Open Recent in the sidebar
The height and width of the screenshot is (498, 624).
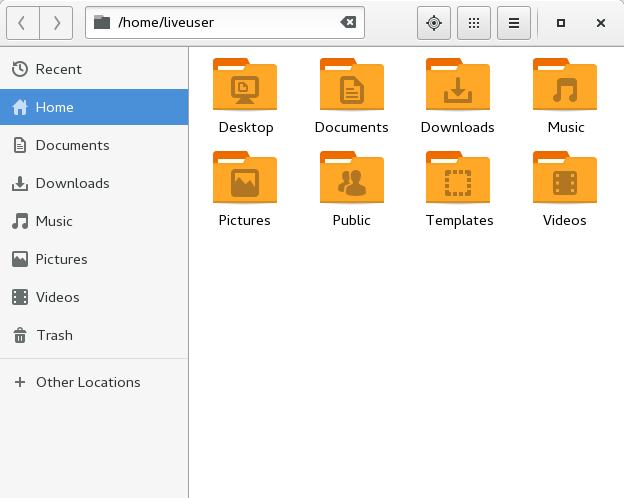94,69
